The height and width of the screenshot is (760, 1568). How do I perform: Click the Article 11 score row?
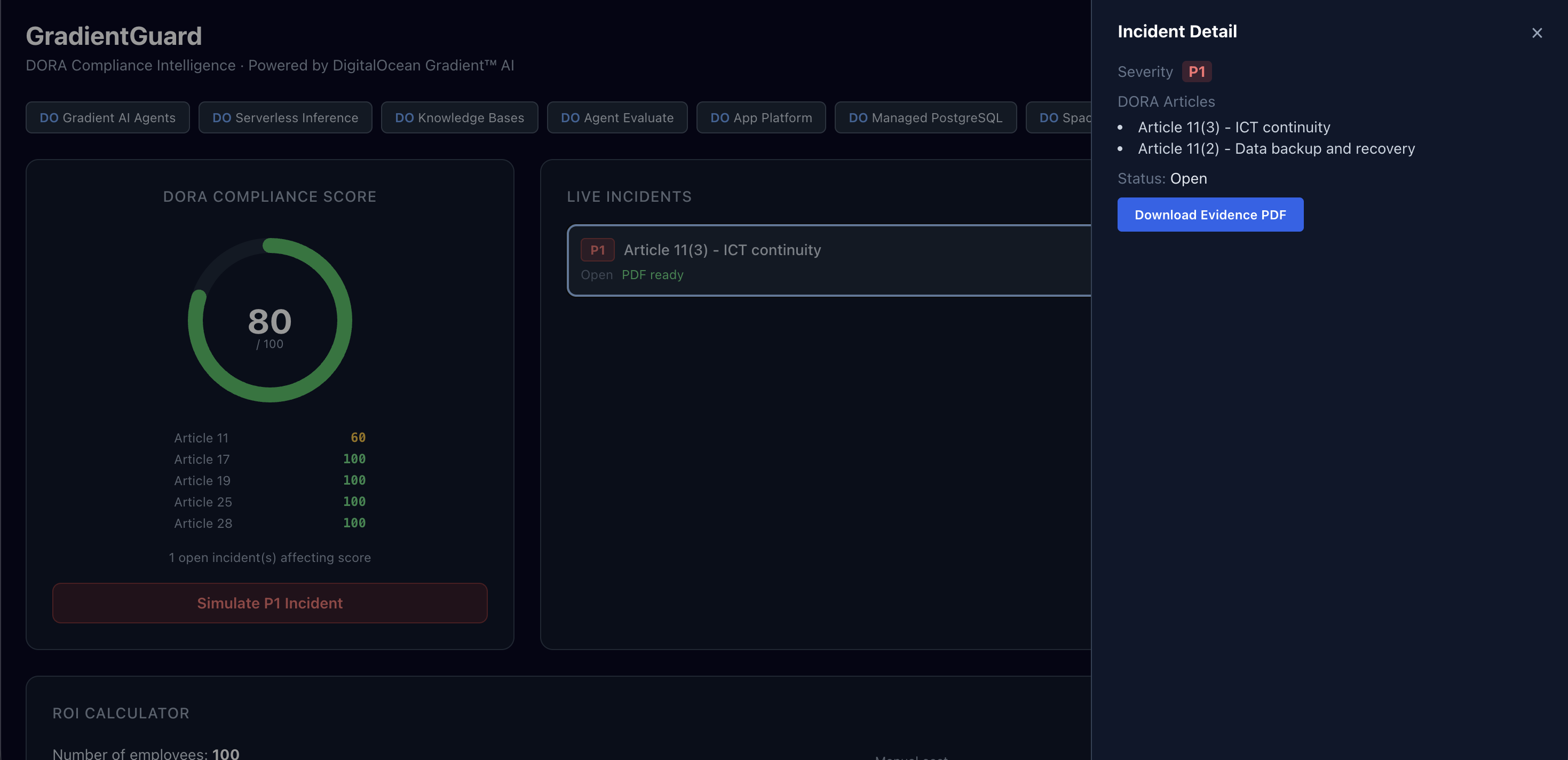tap(270, 438)
